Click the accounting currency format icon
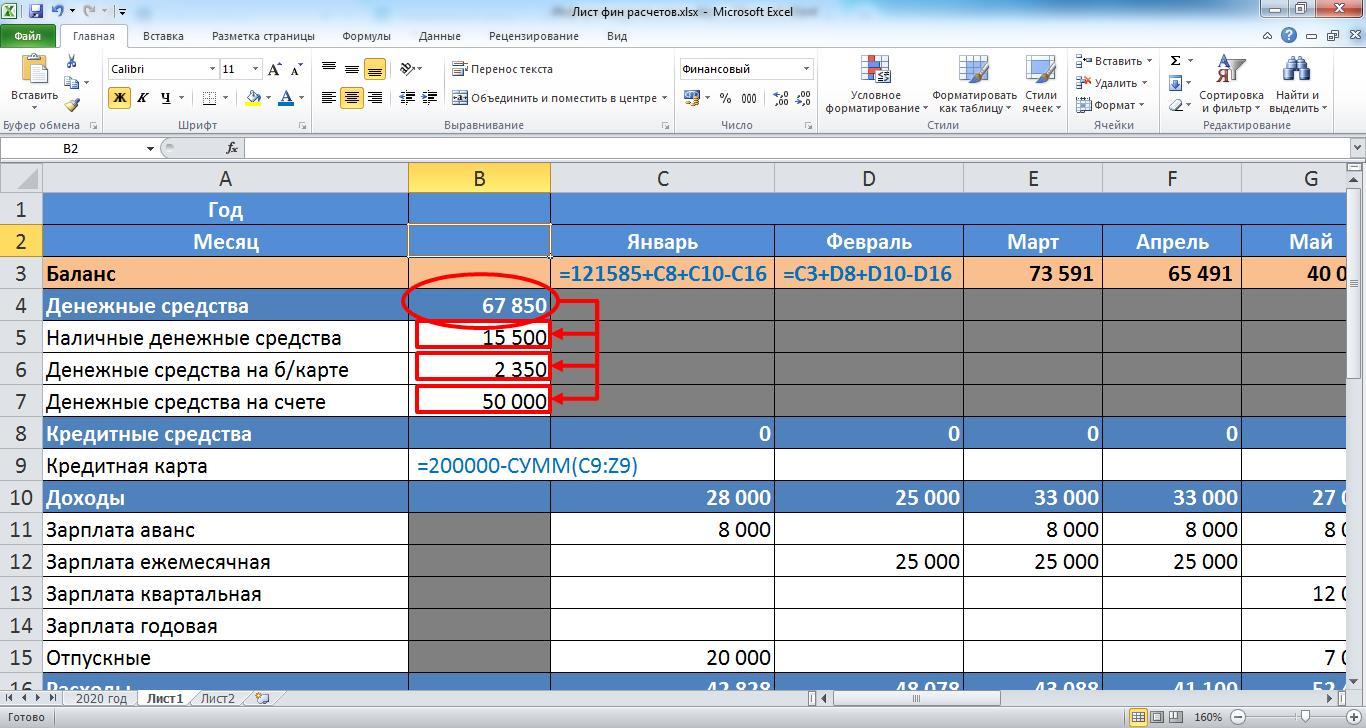 click(691, 98)
